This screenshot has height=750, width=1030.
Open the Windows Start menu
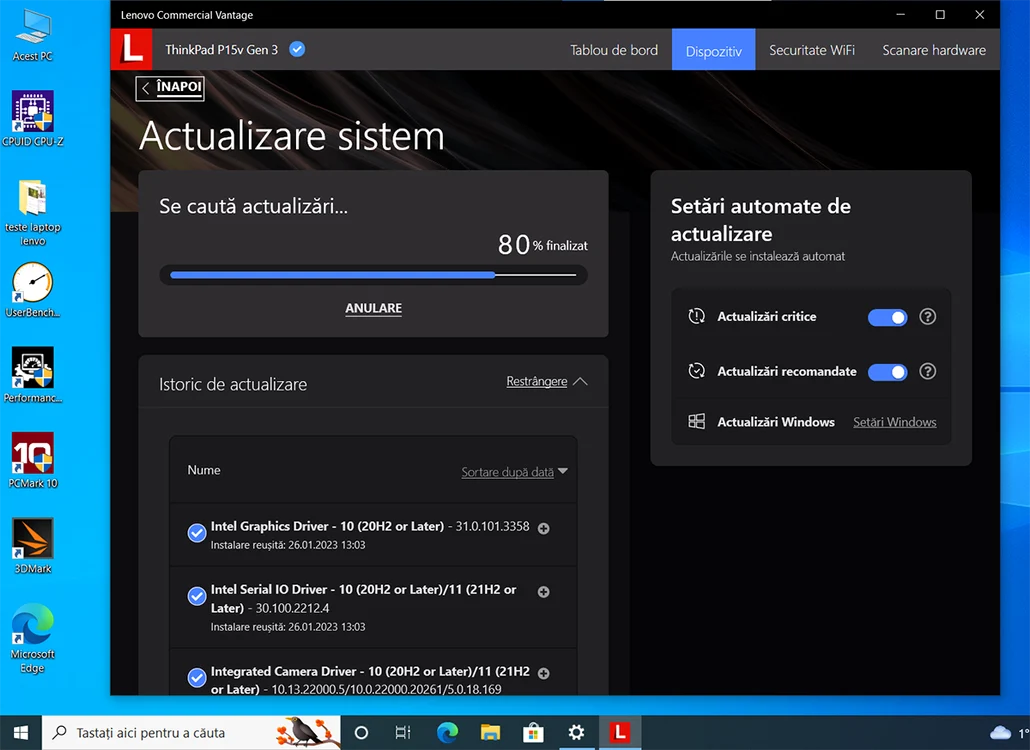21,732
